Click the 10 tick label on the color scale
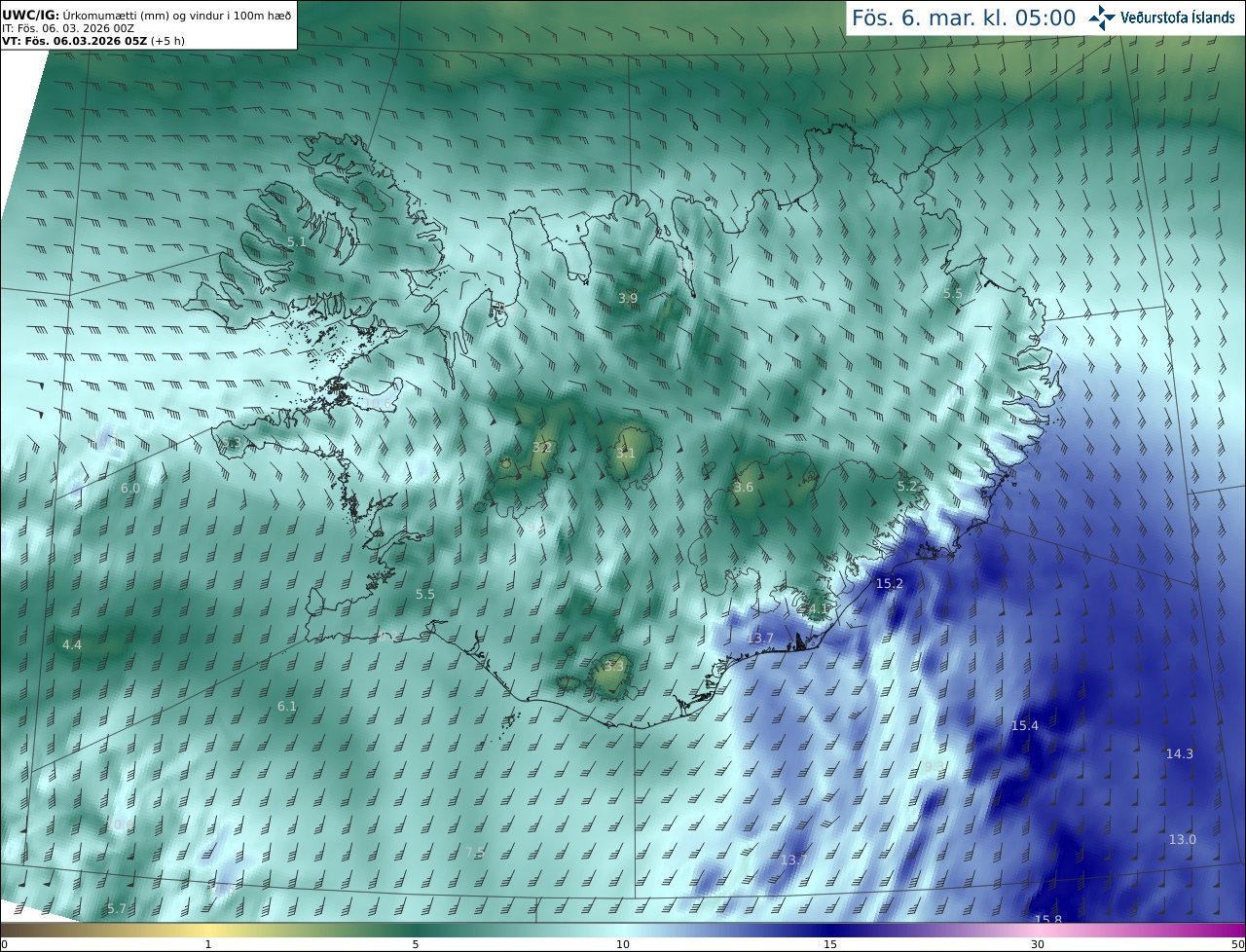The width and height of the screenshot is (1246, 952). pyautogui.click(x=623, y=945)
